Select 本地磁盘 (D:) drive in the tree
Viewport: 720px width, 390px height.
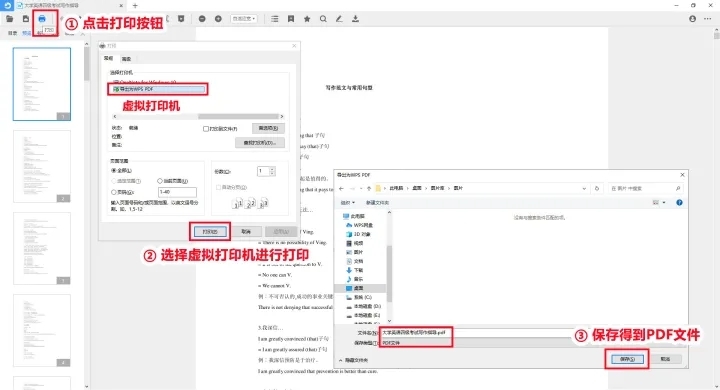(x=363, y=306)
